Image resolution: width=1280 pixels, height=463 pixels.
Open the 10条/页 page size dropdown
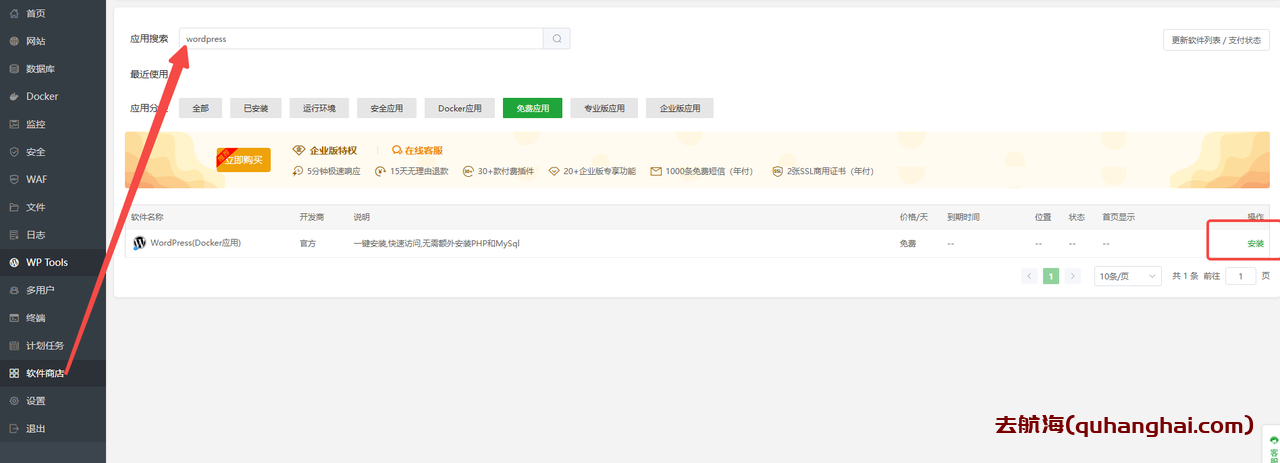pos(1128,276)
